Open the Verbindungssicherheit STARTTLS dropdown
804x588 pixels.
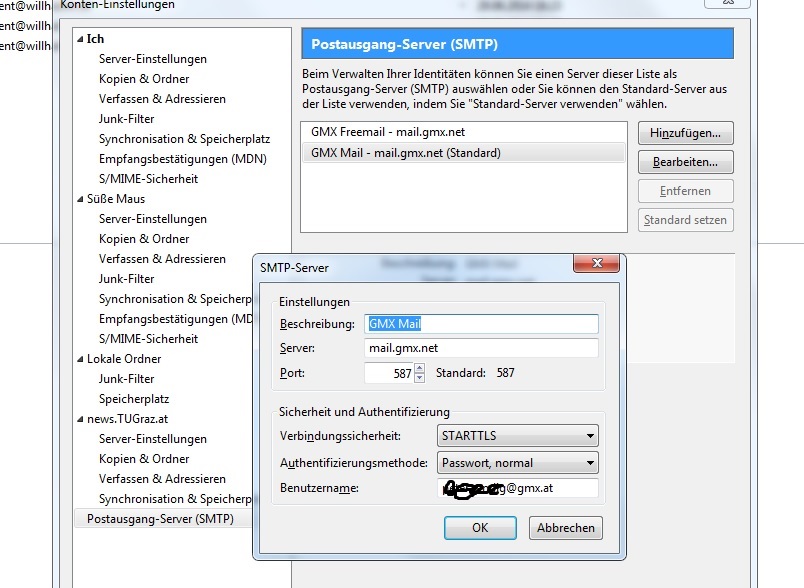click(517, 436)
